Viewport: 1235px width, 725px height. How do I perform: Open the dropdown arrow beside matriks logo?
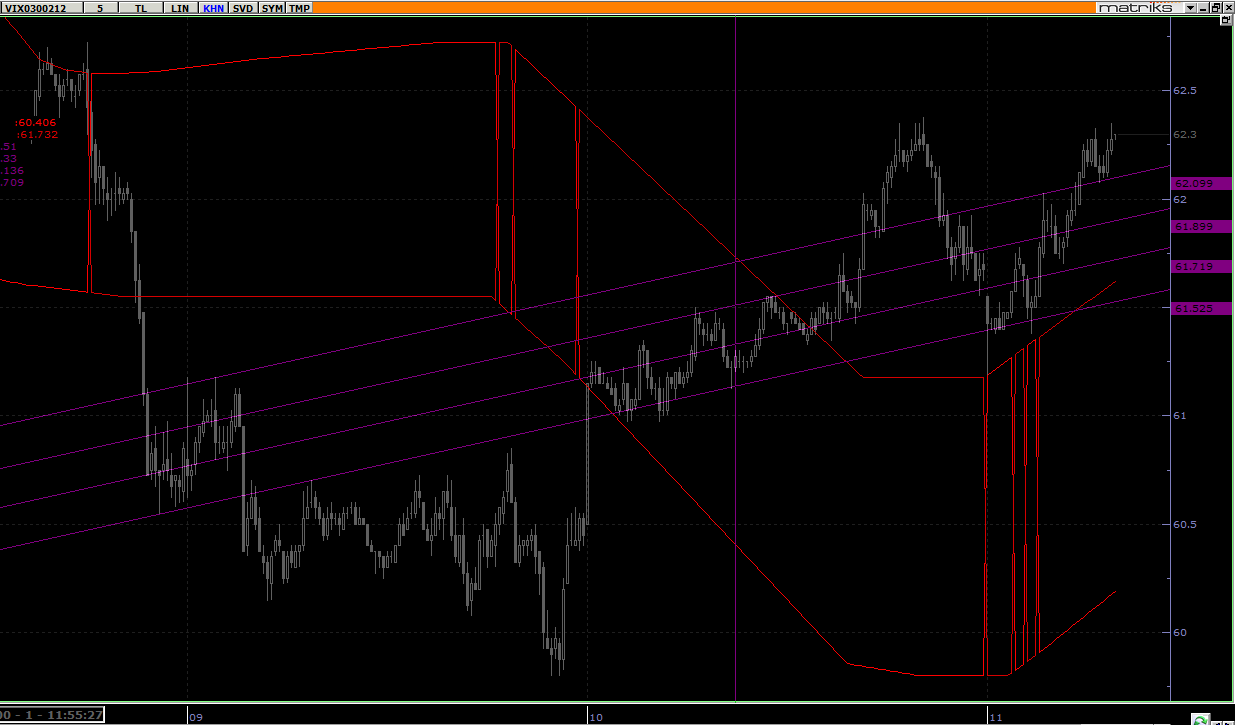(1190, 7)
